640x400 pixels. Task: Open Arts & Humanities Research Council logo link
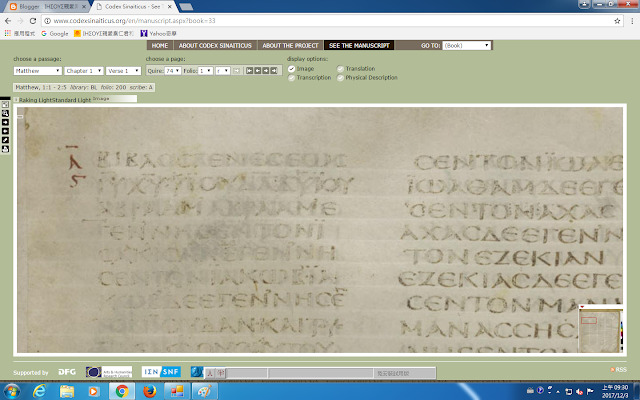click(x=109, y=372)
